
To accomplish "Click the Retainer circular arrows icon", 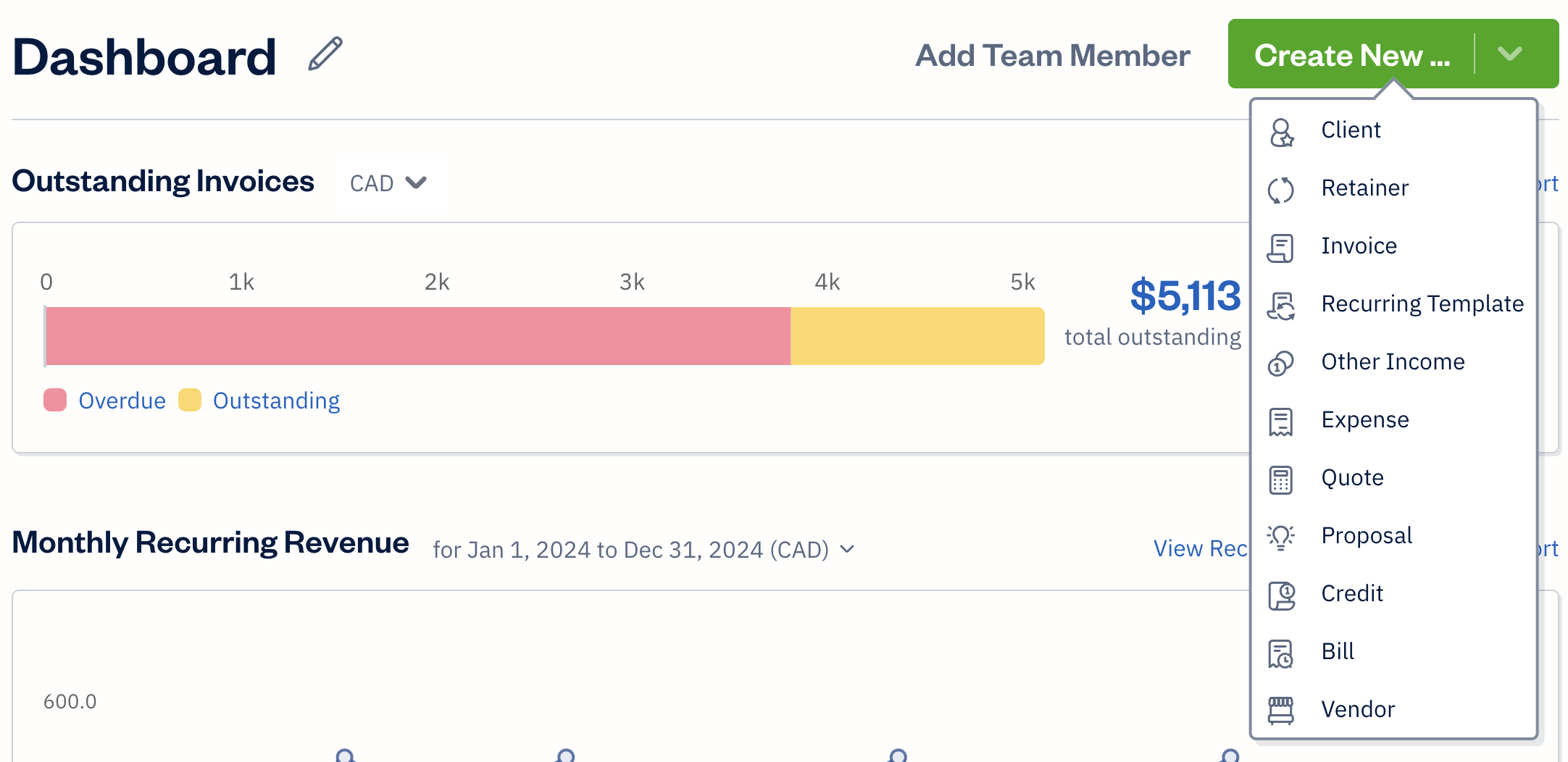I will (x=1280, y=190).
